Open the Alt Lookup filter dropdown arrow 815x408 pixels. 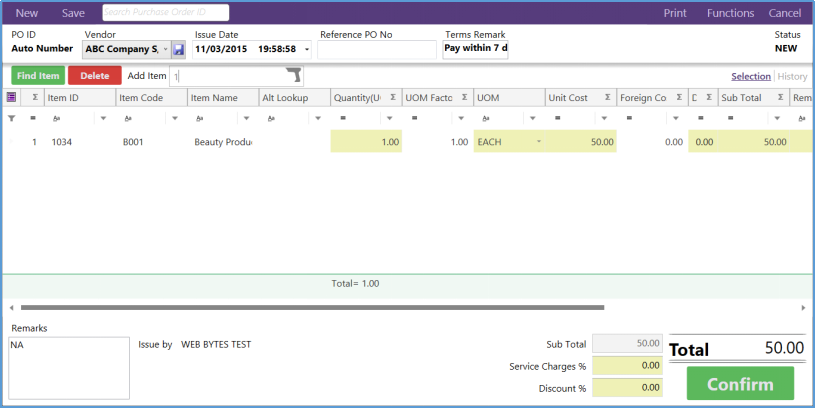point(318,119)
